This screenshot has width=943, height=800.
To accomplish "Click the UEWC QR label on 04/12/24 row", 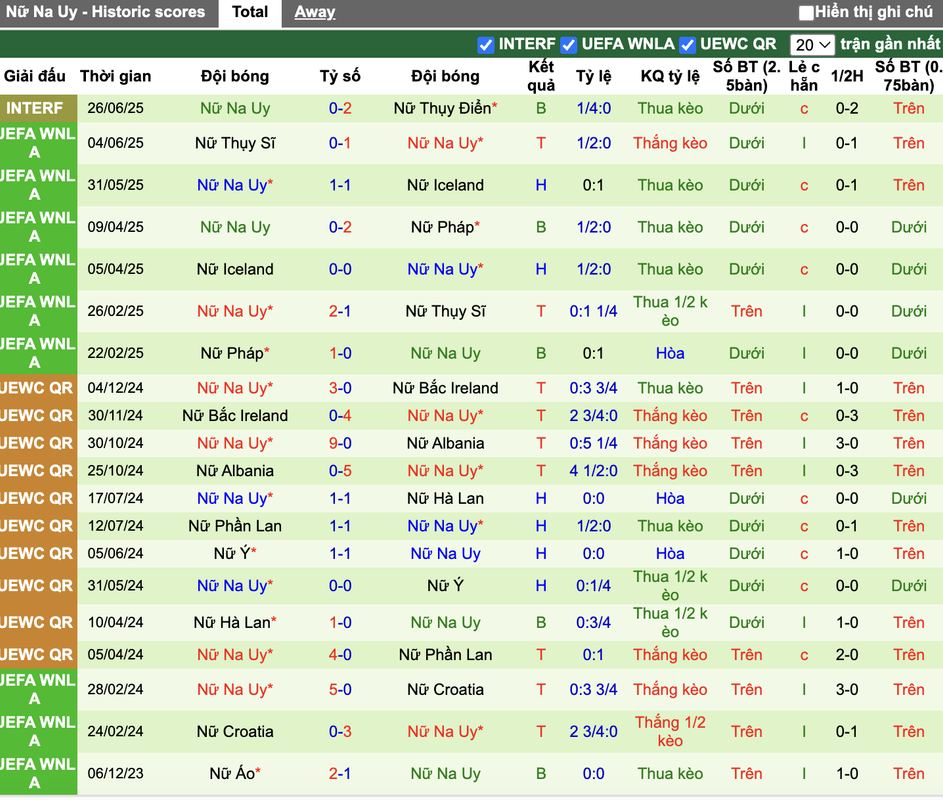I will pos(37,388).
